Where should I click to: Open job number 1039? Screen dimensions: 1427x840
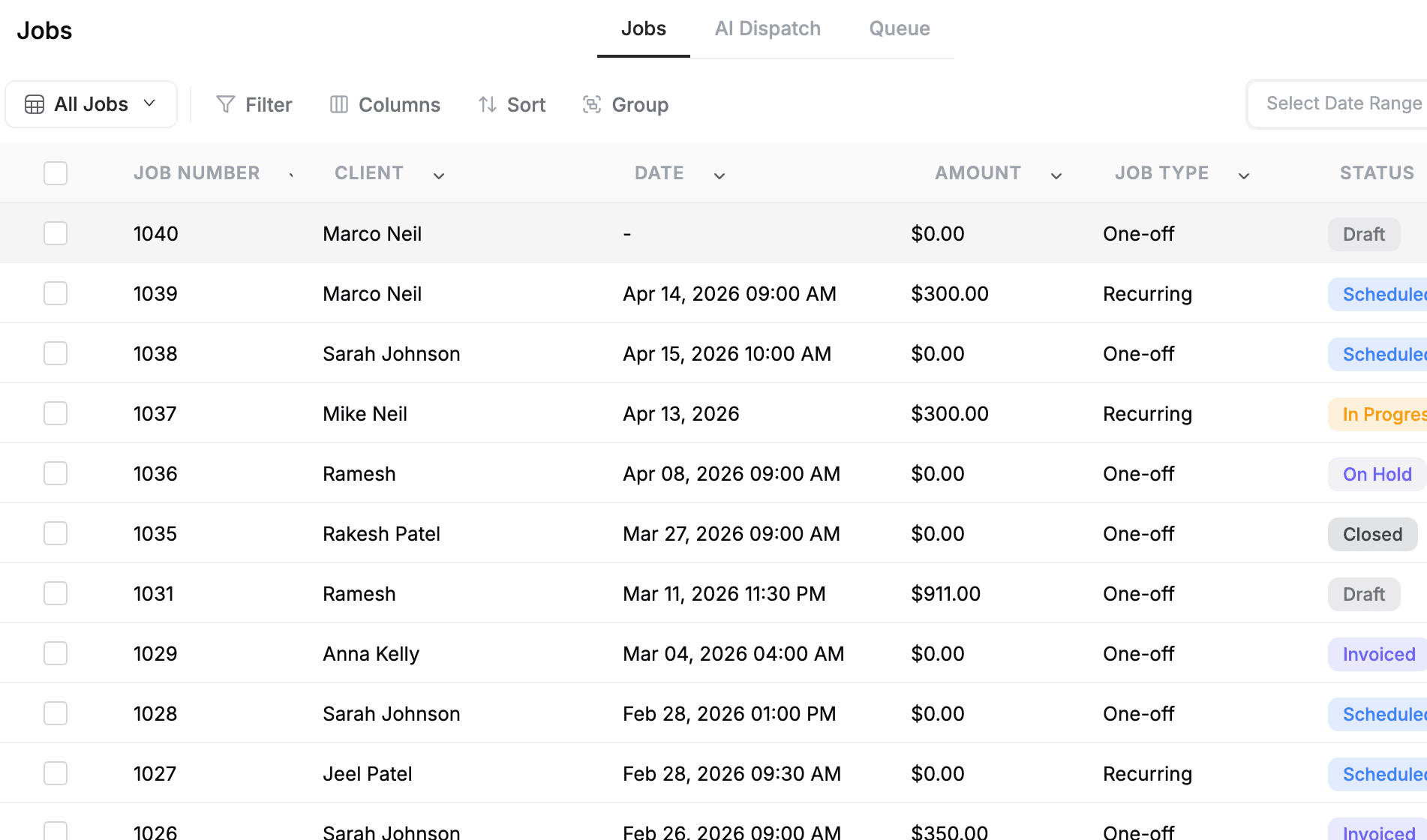[155, 294]
